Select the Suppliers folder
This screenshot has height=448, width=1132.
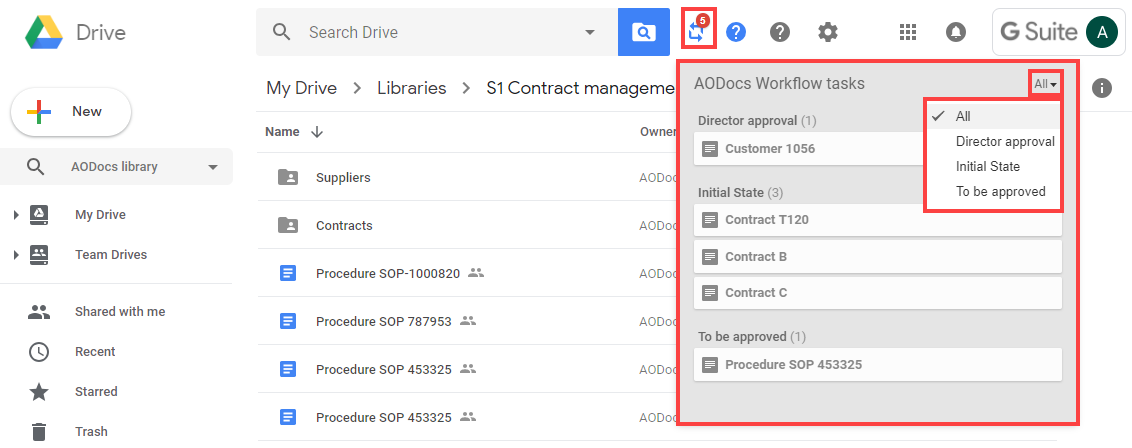343,177
